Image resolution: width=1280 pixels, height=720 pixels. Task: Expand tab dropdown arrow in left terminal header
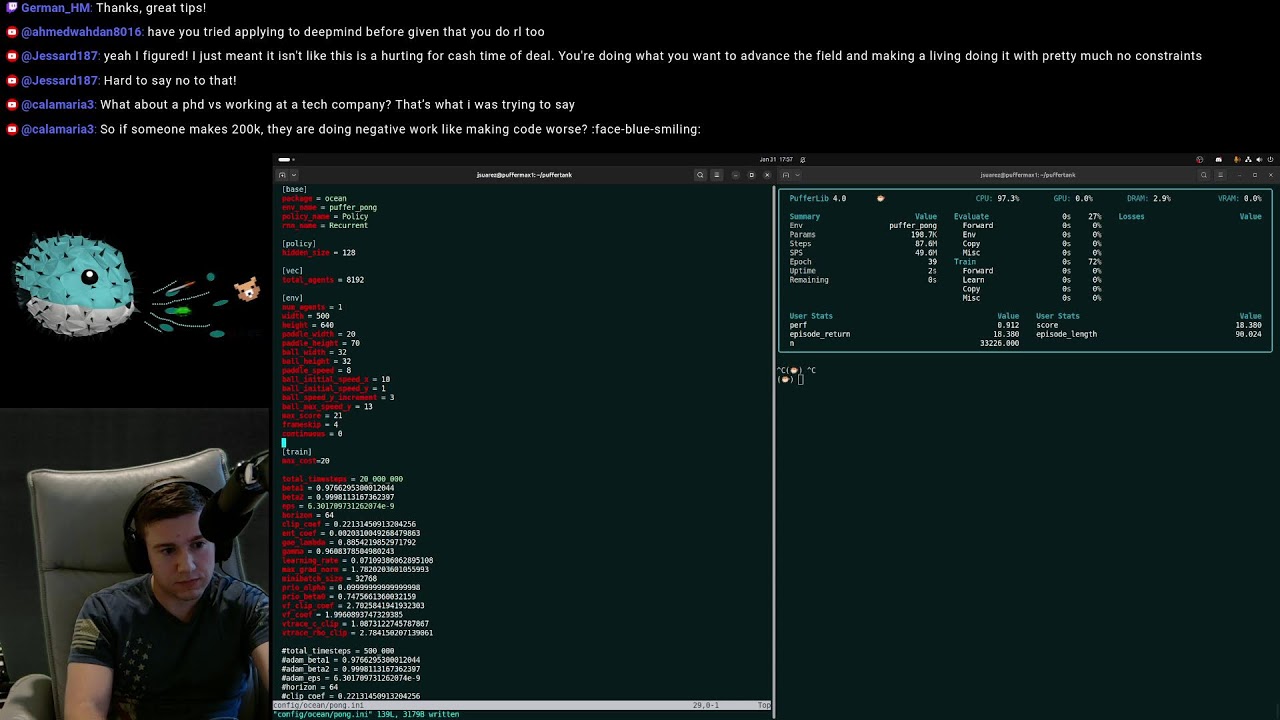[x=293, y=175]
